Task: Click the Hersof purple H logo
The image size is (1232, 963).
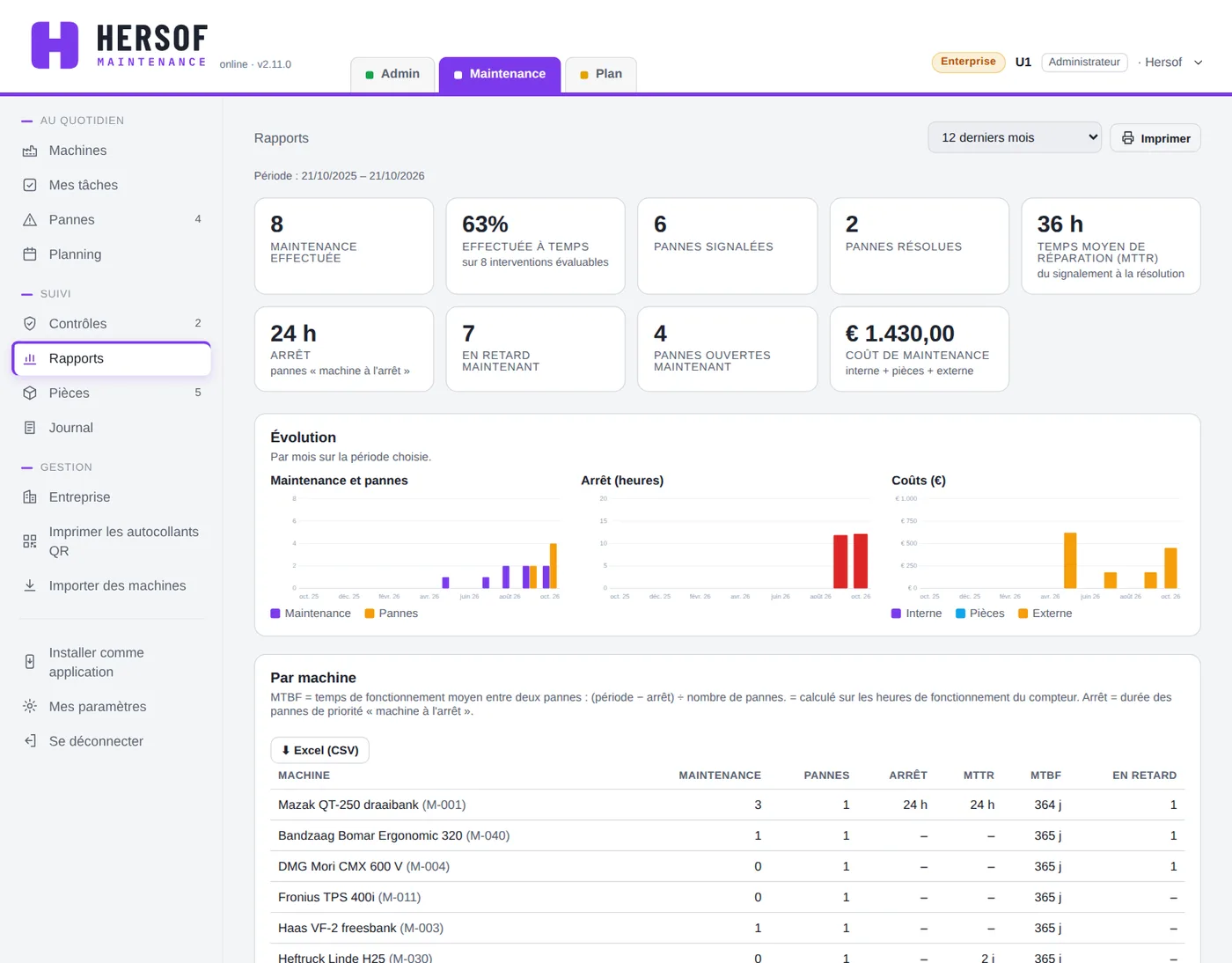Action: pos(55,45)
